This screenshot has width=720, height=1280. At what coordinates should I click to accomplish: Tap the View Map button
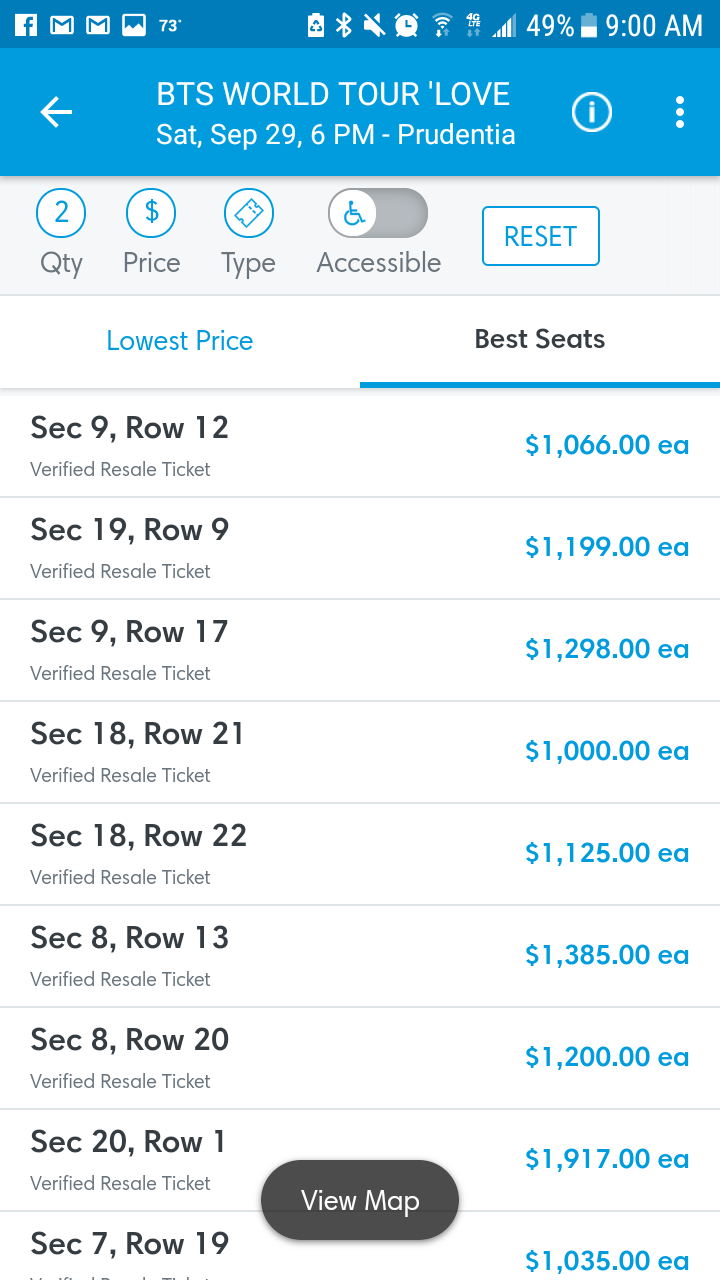tap(360, 1200)
